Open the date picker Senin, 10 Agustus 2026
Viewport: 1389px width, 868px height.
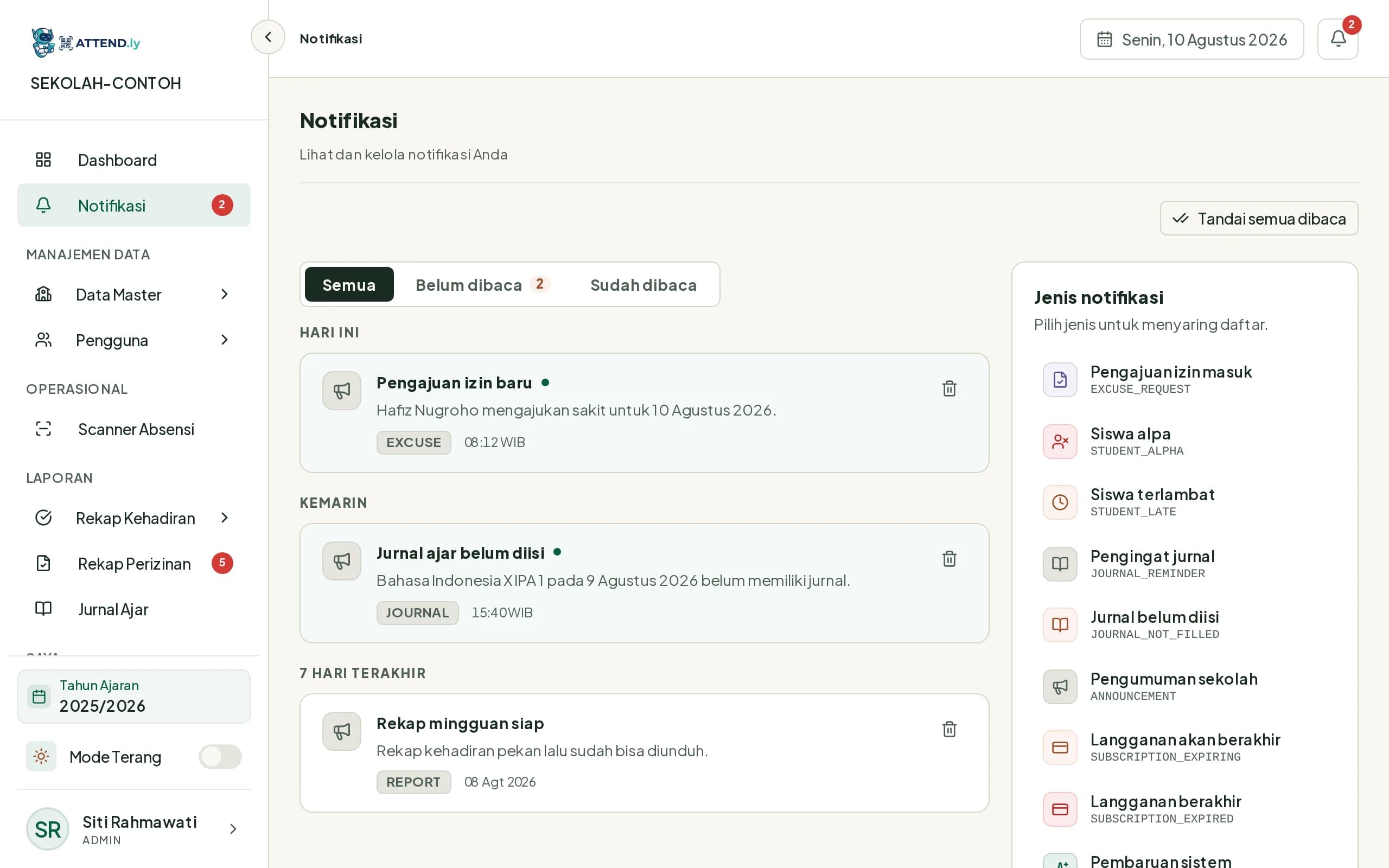(x=1192, y=39)
